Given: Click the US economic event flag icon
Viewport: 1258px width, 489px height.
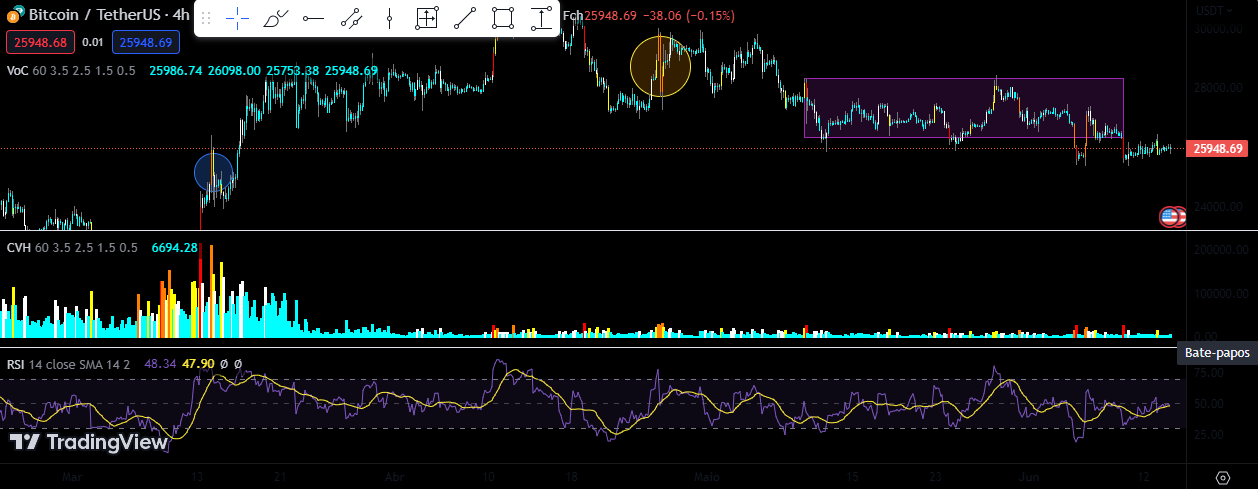Looking at the screenshot, I should (x=1169, y=216).
